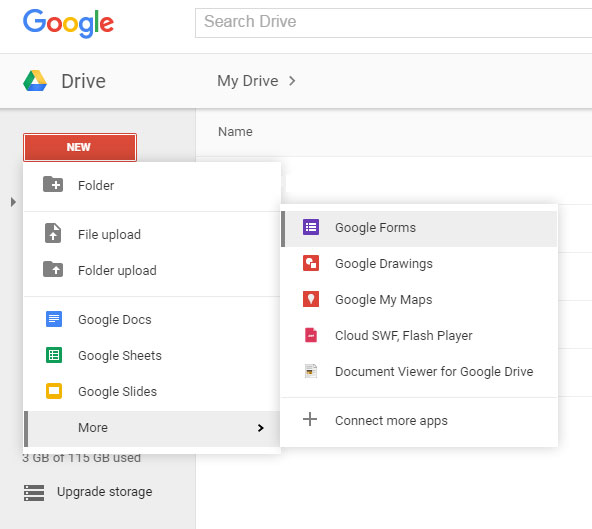Create a new Google Docs document
The width and height of the screenshot is (592, 529).
152,319
